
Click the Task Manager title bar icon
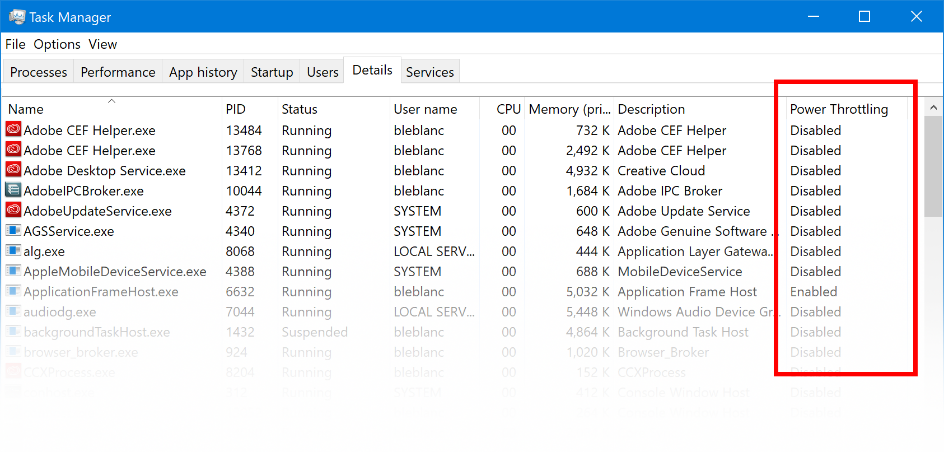pyautogui.click(x=17, y=17)
